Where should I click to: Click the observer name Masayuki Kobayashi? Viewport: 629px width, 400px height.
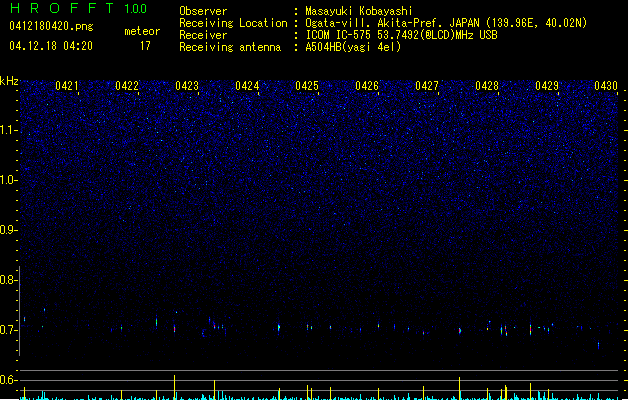pos(359,11)
